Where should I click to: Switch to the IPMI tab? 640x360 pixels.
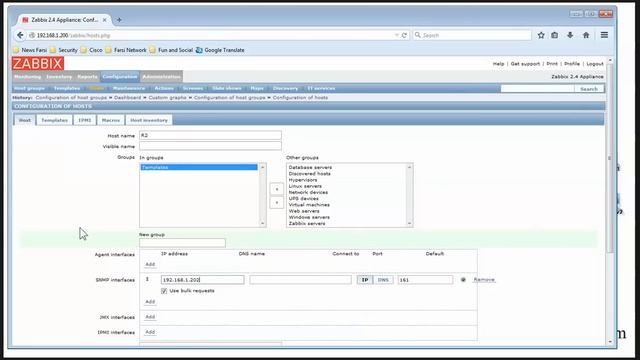pos(85,120)
